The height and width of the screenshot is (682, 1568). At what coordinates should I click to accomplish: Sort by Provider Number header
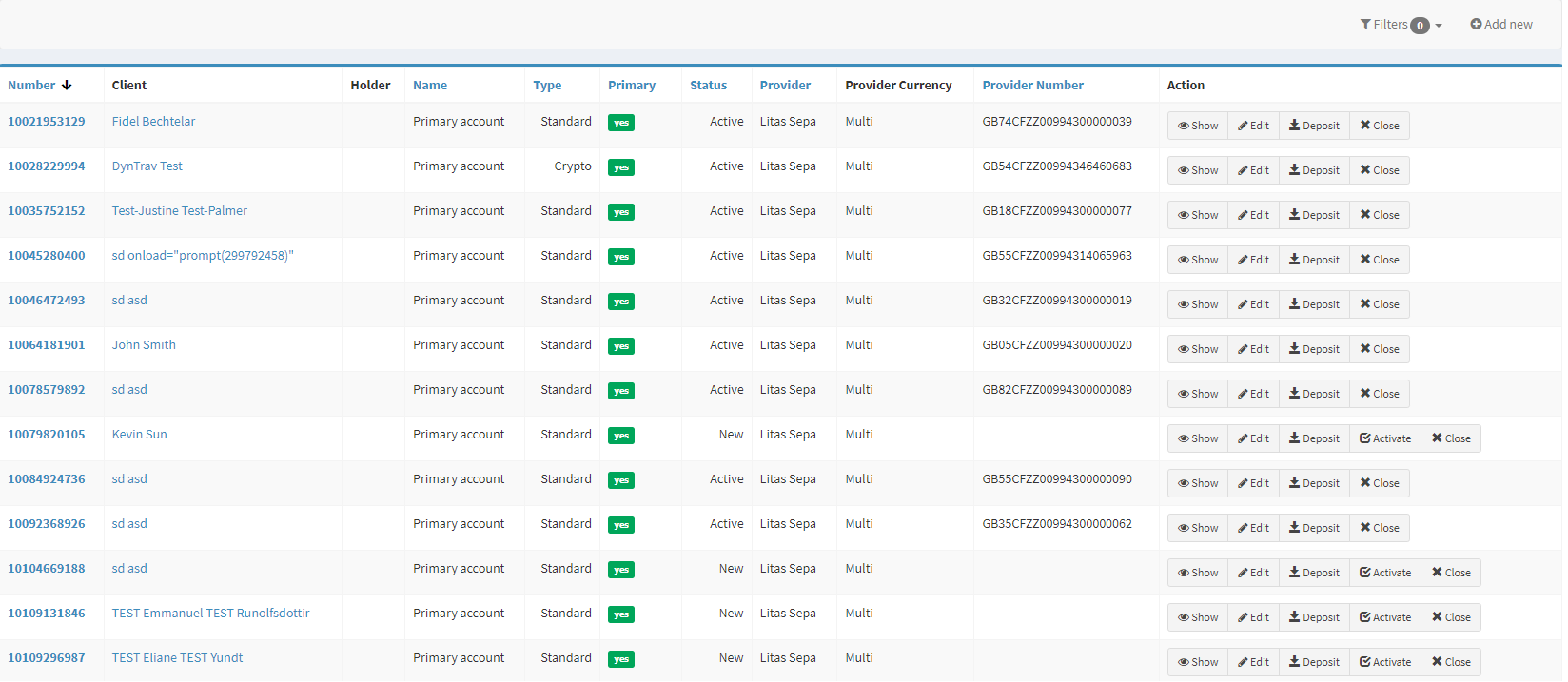coord(1032,86)
